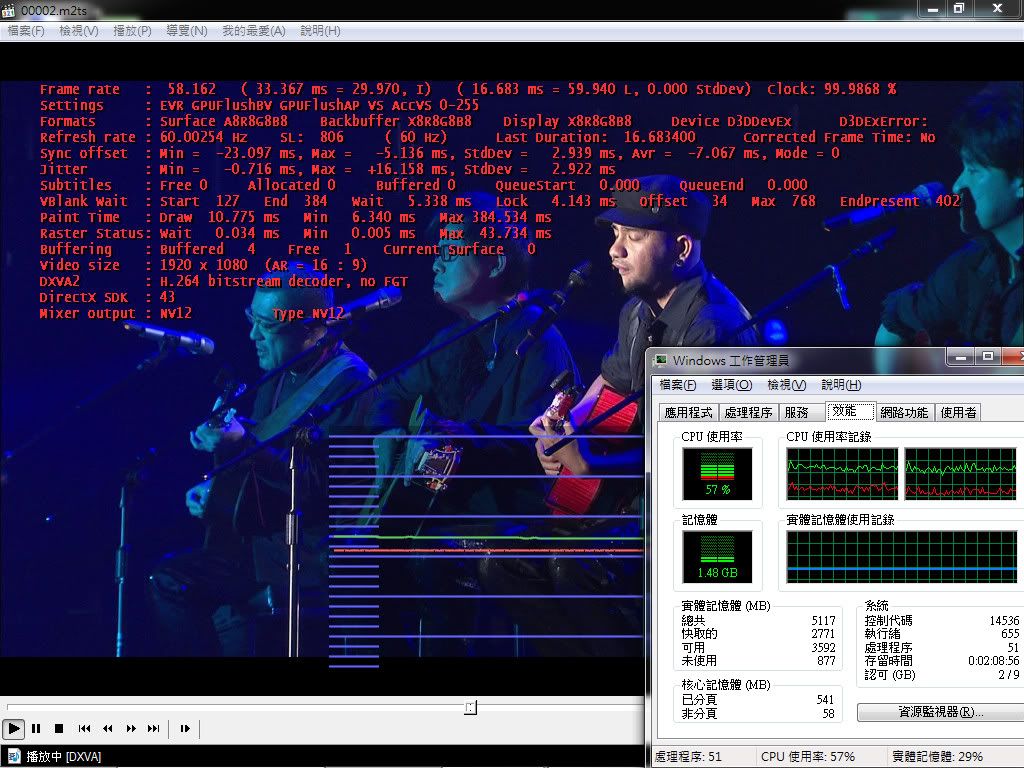Pause the video playback
This screenshot has height=768, width=1024.
coord(36,729)
